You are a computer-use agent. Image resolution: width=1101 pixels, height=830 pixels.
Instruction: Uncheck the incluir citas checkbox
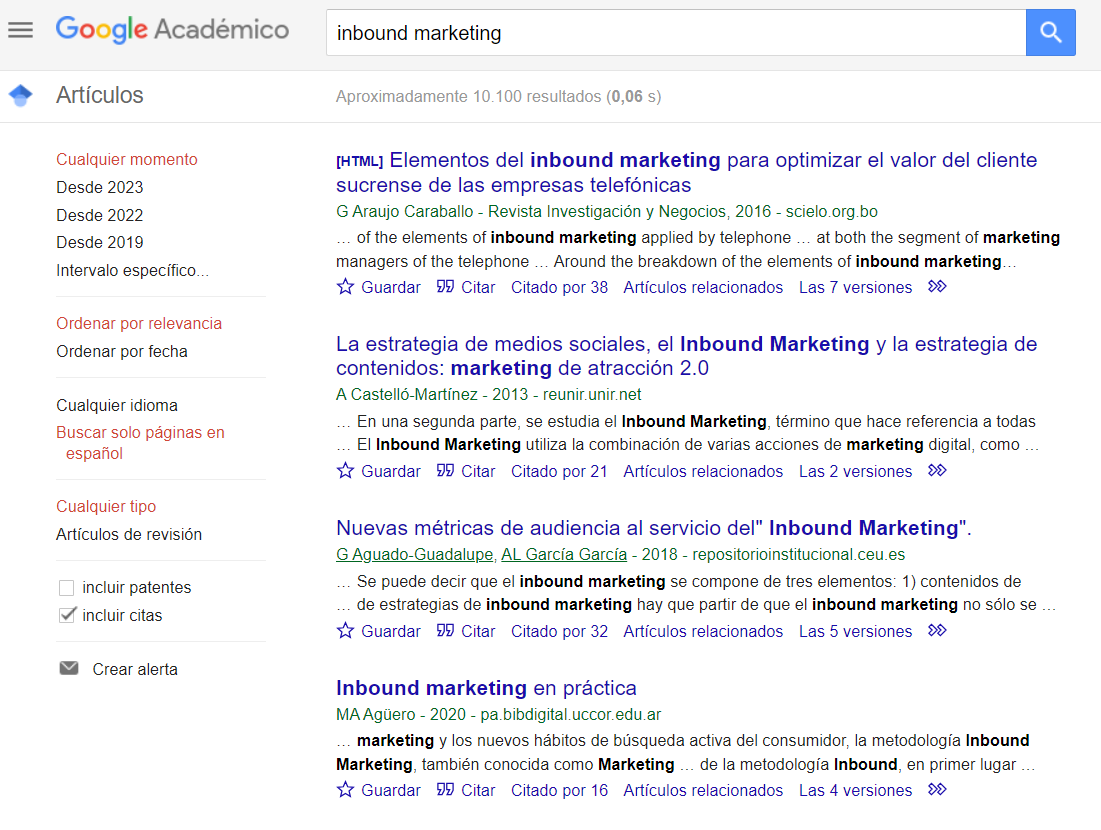click(x=67, y=615)
